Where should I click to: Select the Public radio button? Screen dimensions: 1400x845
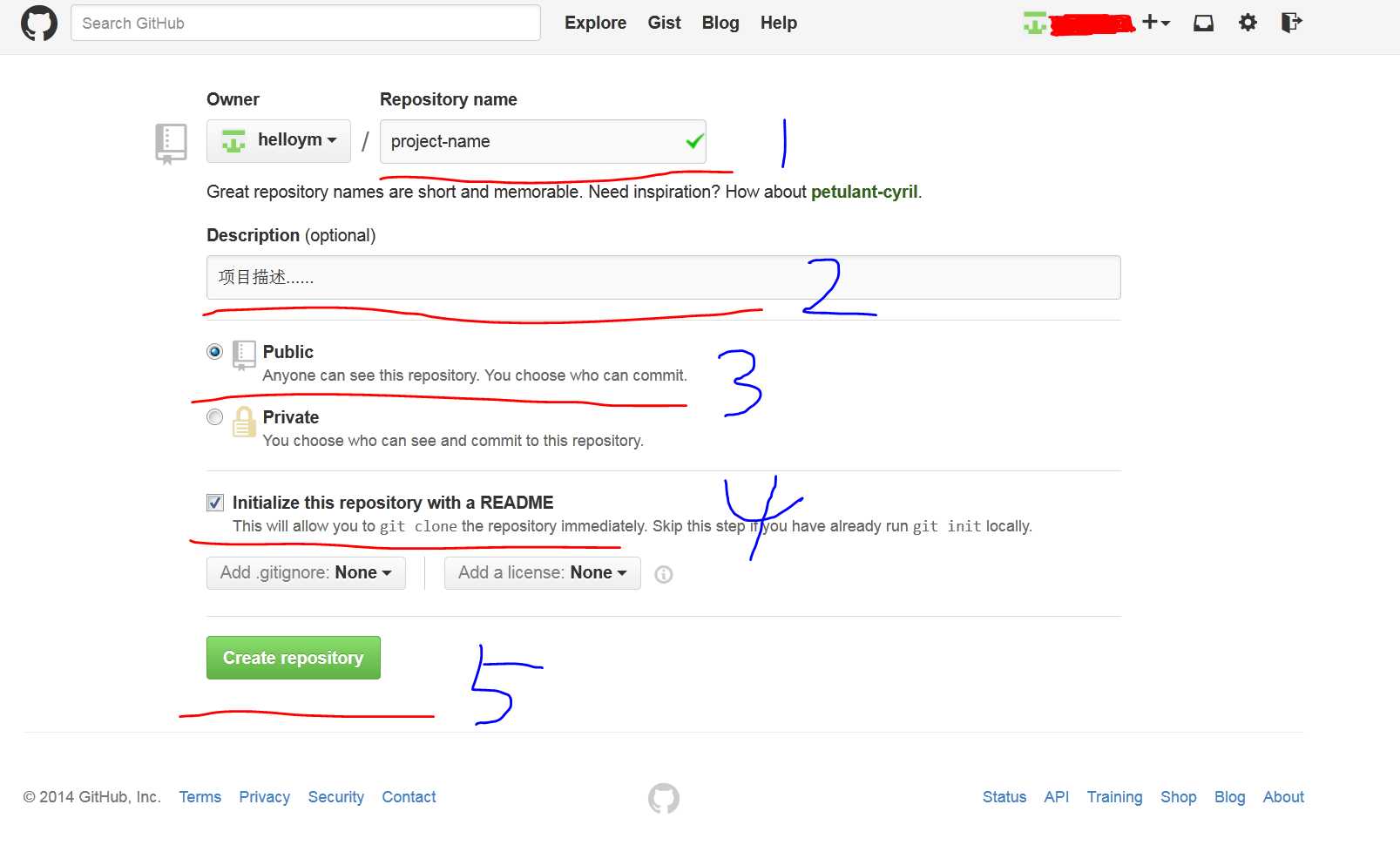tap(214, 352)
